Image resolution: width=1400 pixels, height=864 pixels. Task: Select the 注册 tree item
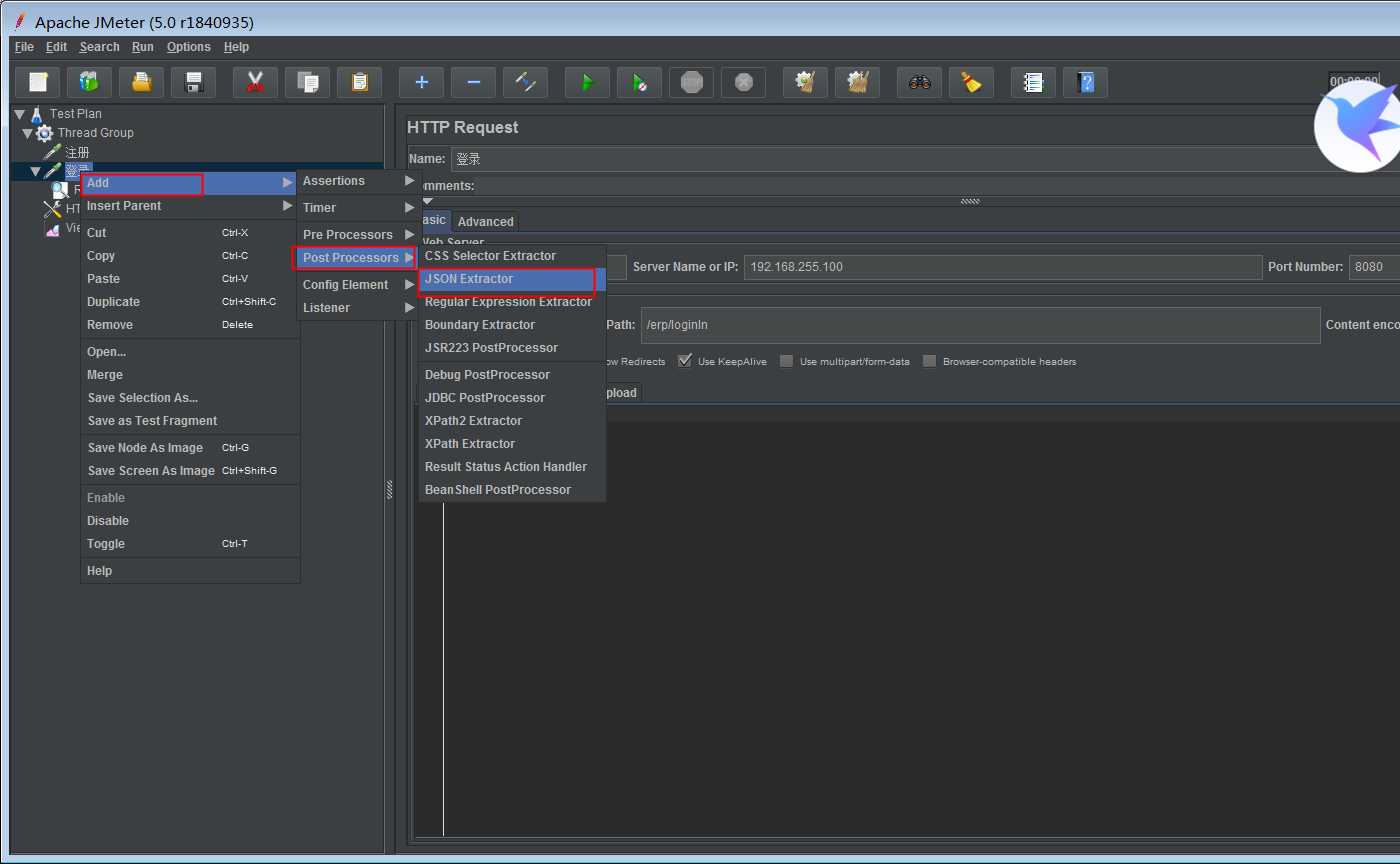pos(77,152)
